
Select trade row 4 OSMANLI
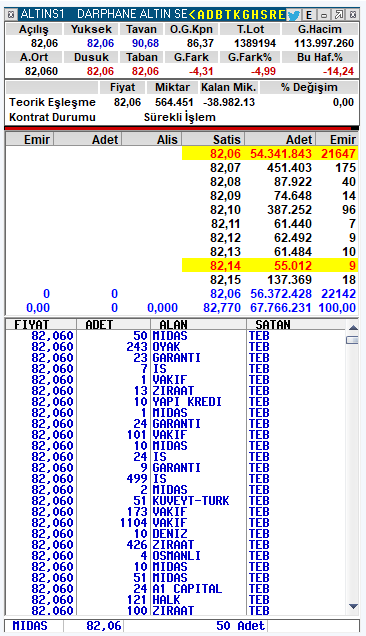(176, 555)
